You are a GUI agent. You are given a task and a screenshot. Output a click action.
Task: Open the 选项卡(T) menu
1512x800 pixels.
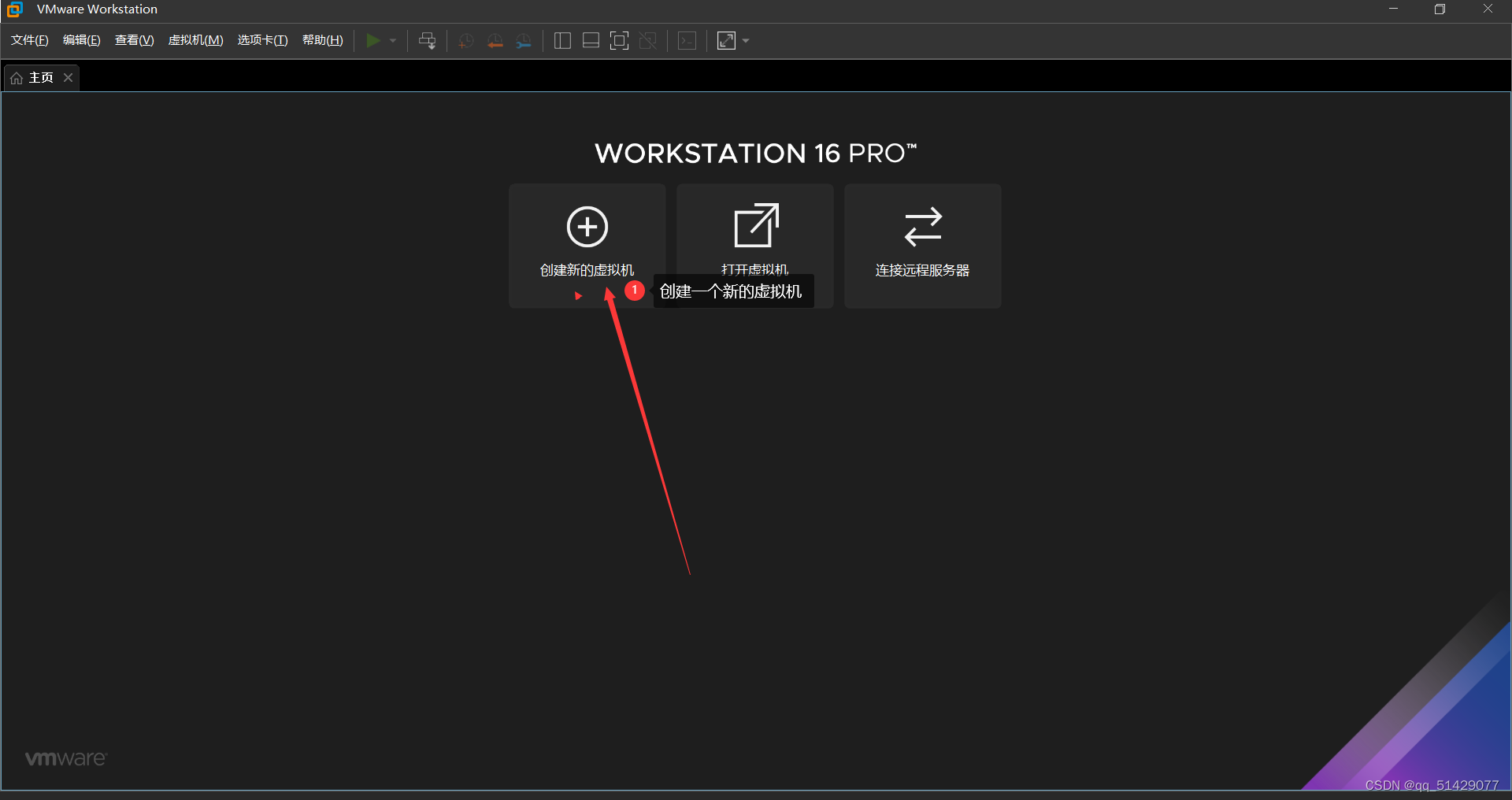(x=263, y=40)
